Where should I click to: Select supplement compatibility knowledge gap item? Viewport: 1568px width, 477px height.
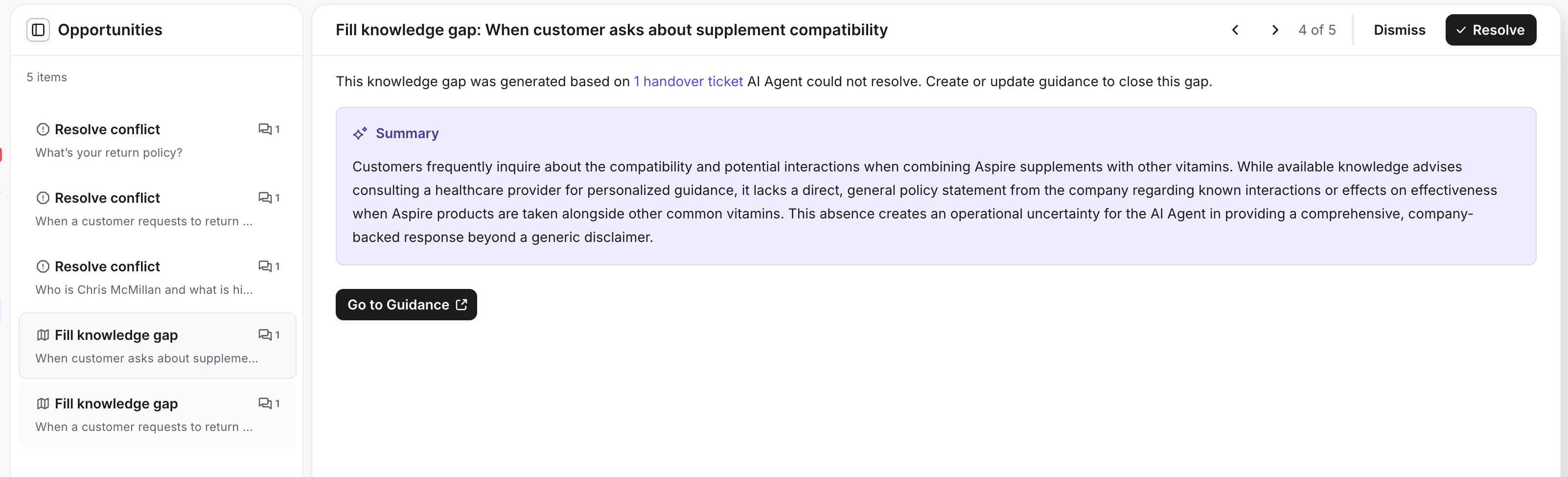pyautogui.click(x=157, y=346)
